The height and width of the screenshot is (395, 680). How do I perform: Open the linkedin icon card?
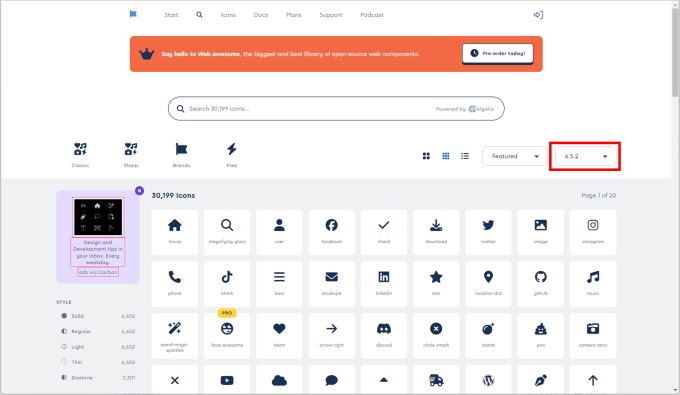pos(384,284)
